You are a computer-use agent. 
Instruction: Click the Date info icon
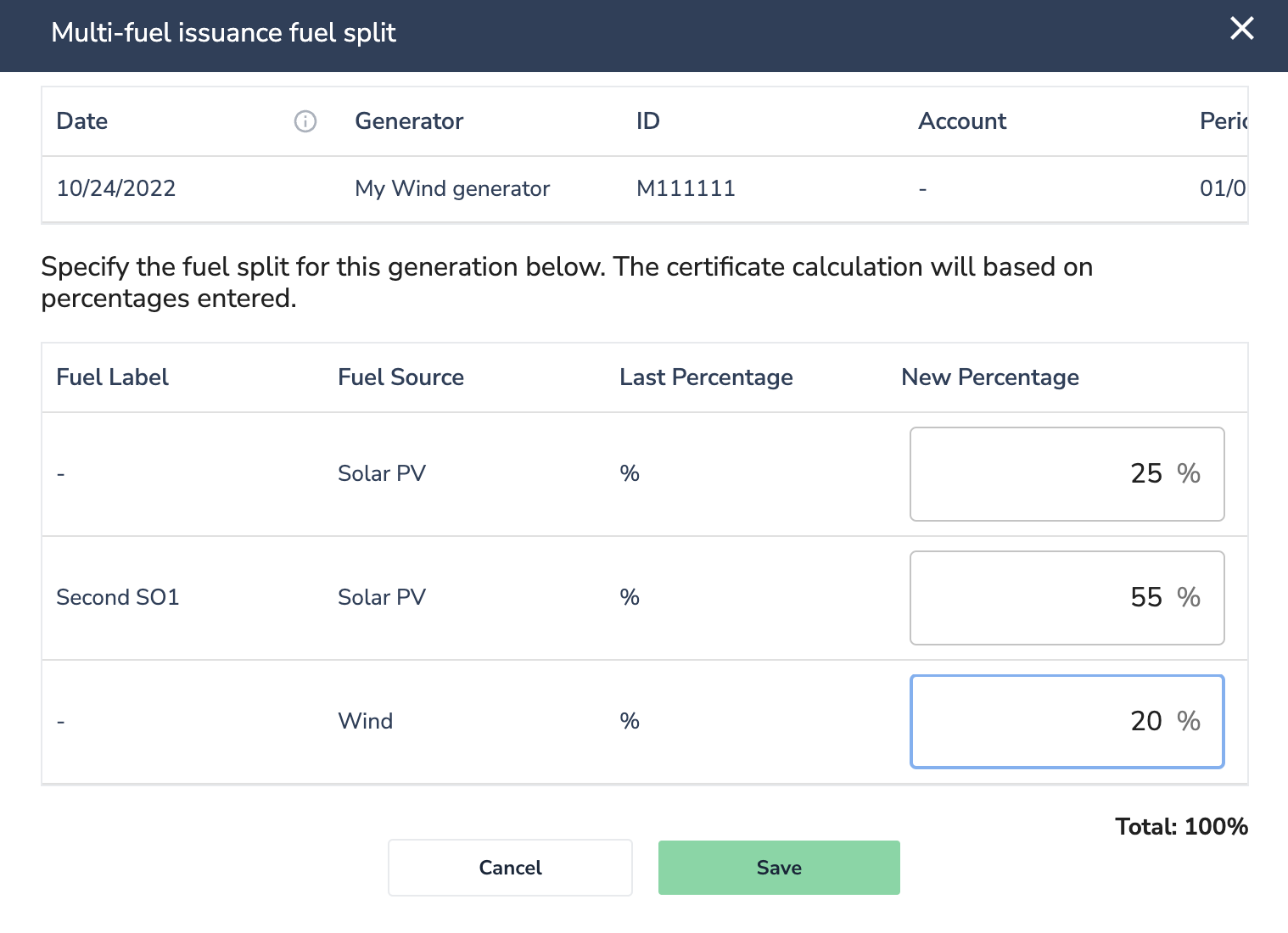click(x=305, y=122)
